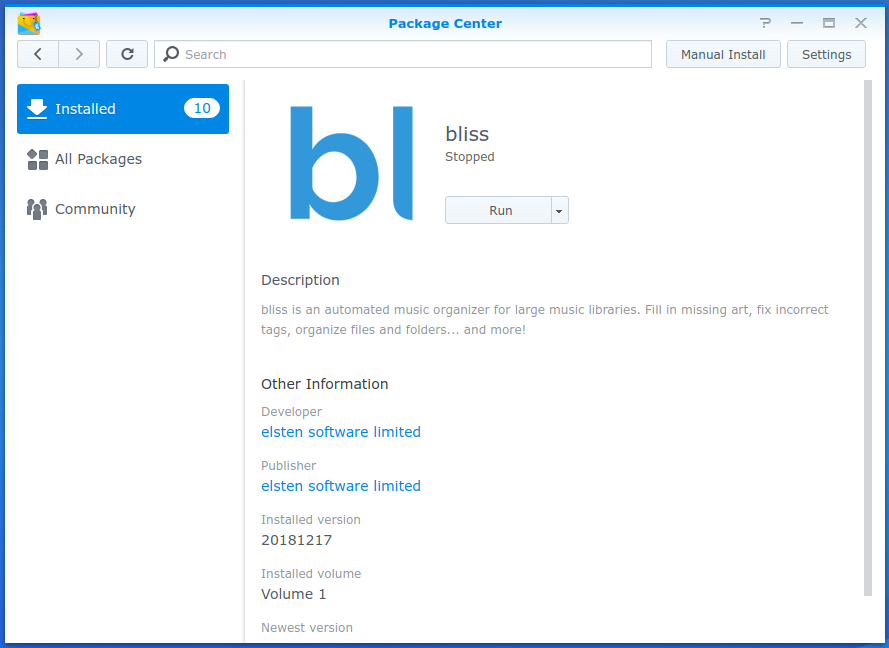Open Publisher link elsten software limited
The image size is (889, 648).
click(x=341, y=486)
